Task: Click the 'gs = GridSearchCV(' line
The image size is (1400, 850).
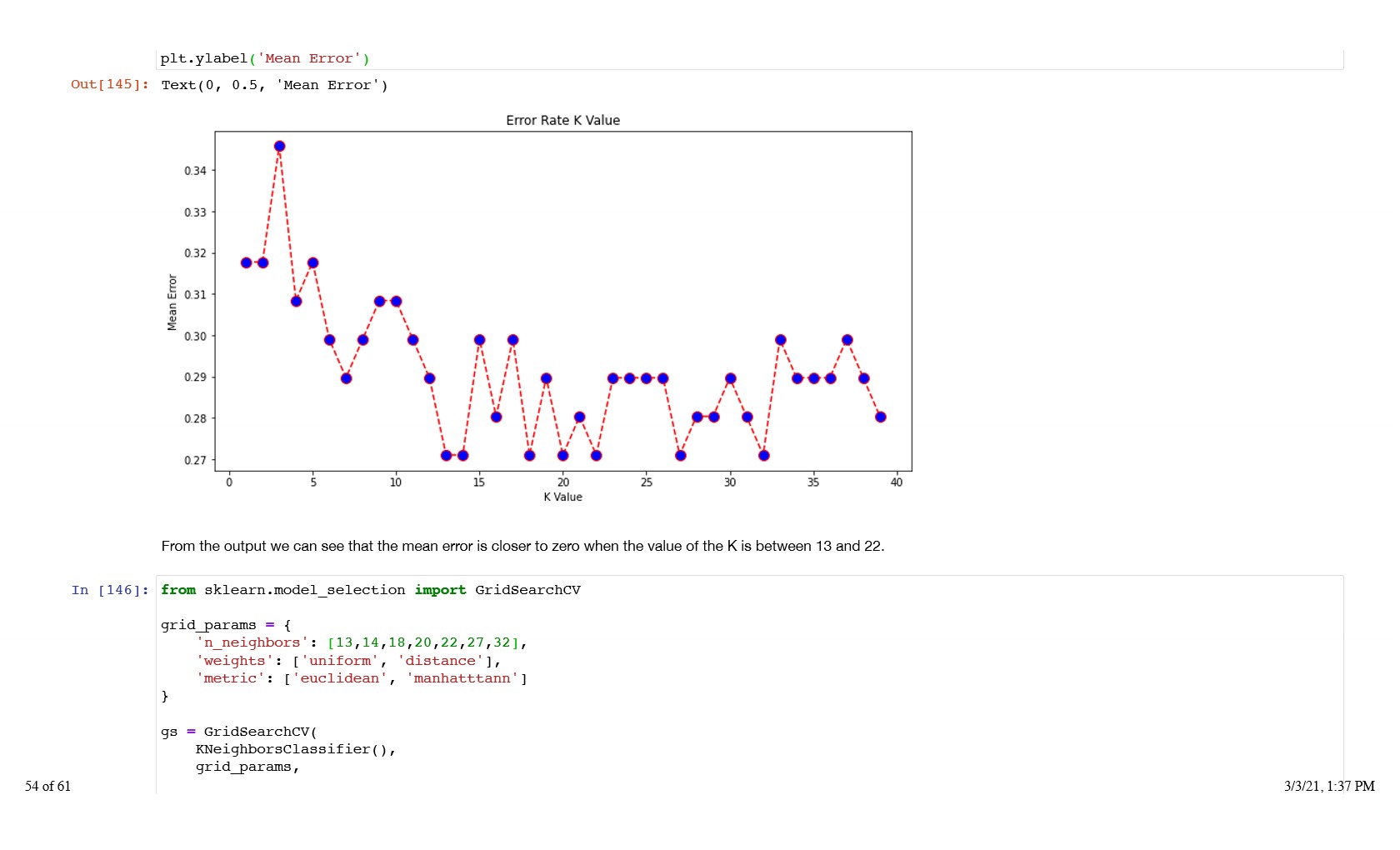Action: (238, 732)
